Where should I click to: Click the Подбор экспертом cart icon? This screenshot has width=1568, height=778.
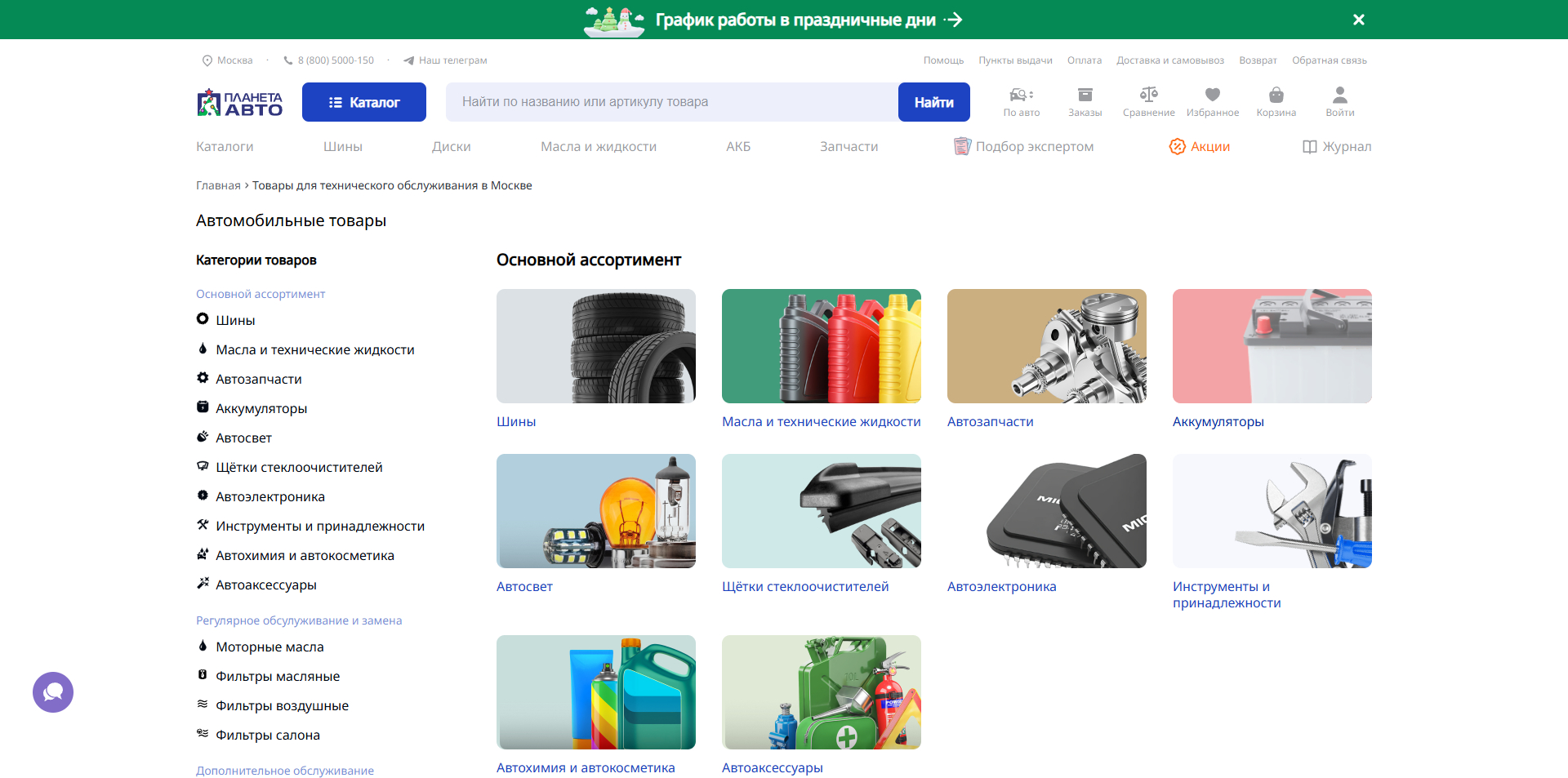tap(961, 146)
